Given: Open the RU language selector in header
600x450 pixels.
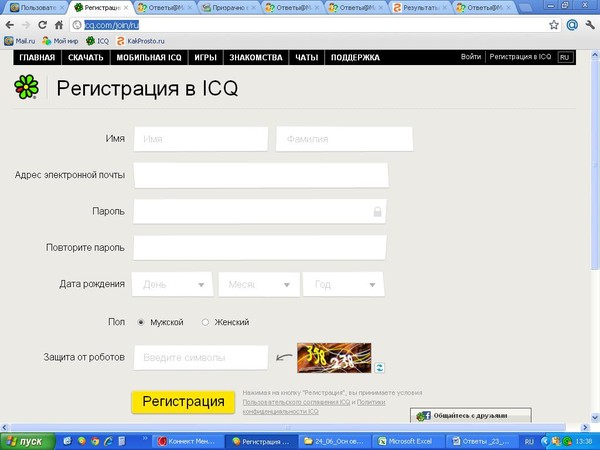Looking at the screenshot, I should (565, 57).
